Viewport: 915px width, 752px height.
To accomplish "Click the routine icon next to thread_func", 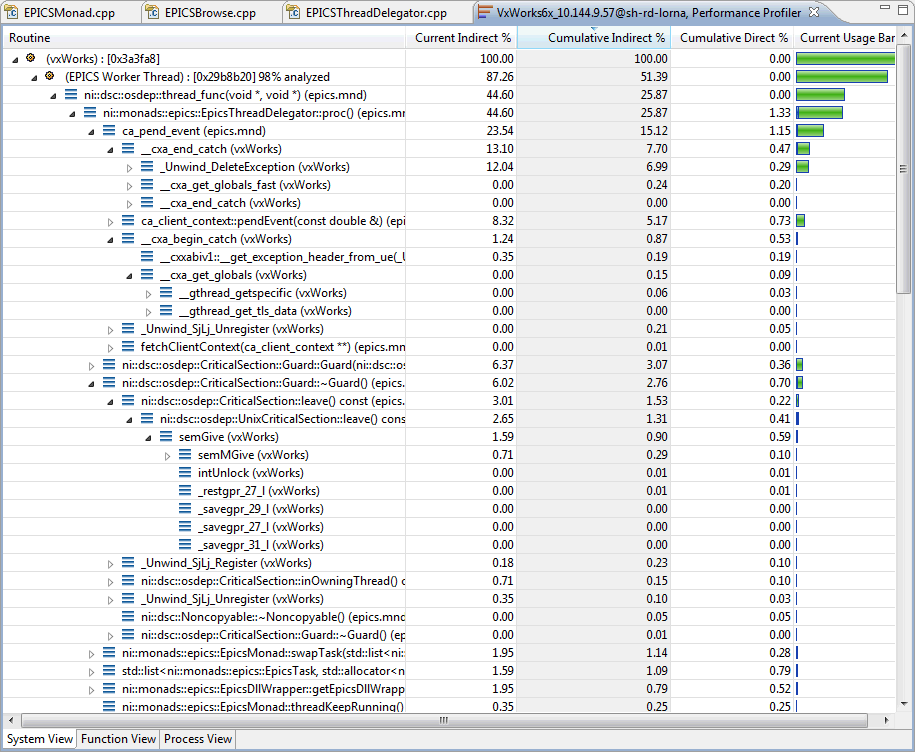I will 71,95.
